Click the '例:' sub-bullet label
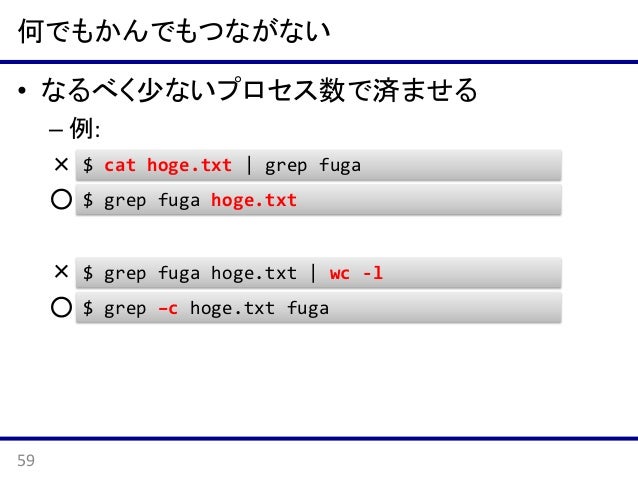The height and width of the screenshot is (479, 638). (x=85, y=129)
